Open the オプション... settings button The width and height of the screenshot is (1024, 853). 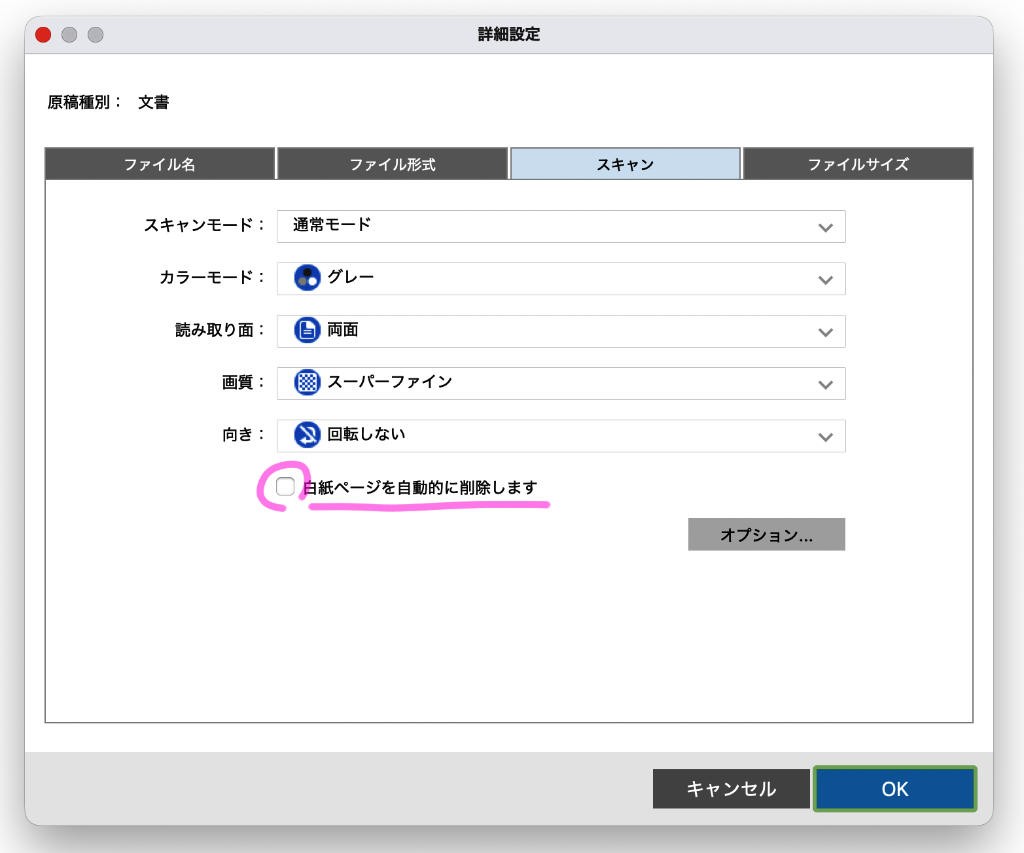point(766,535)
